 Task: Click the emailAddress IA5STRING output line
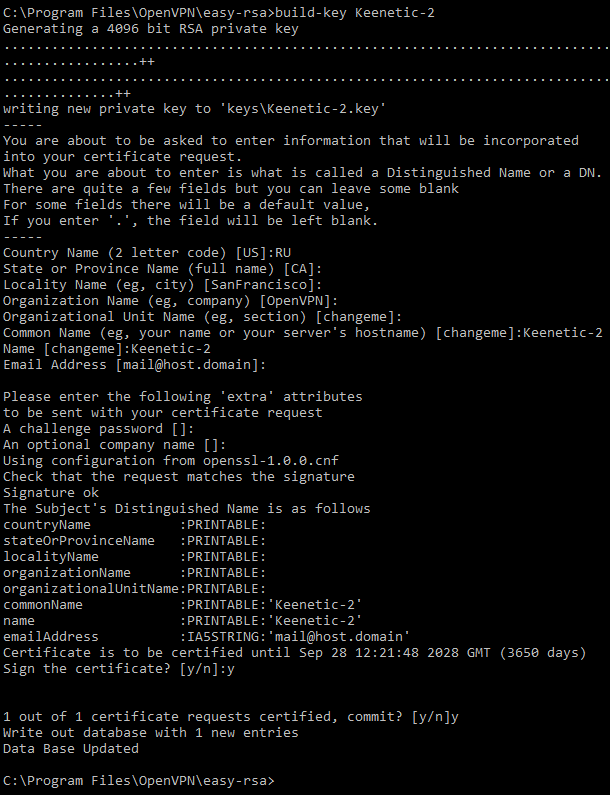click(206, 636)
